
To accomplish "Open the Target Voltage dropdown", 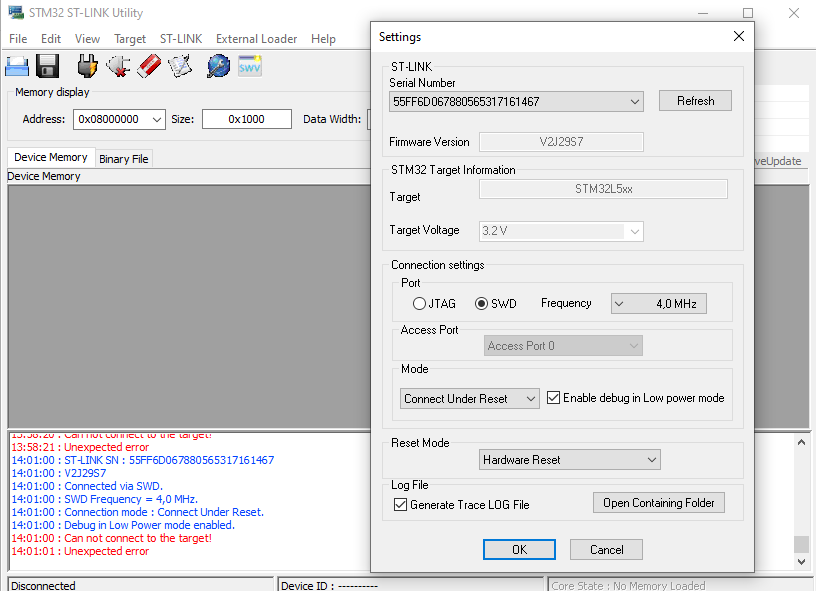I will (x=561, y=231).
